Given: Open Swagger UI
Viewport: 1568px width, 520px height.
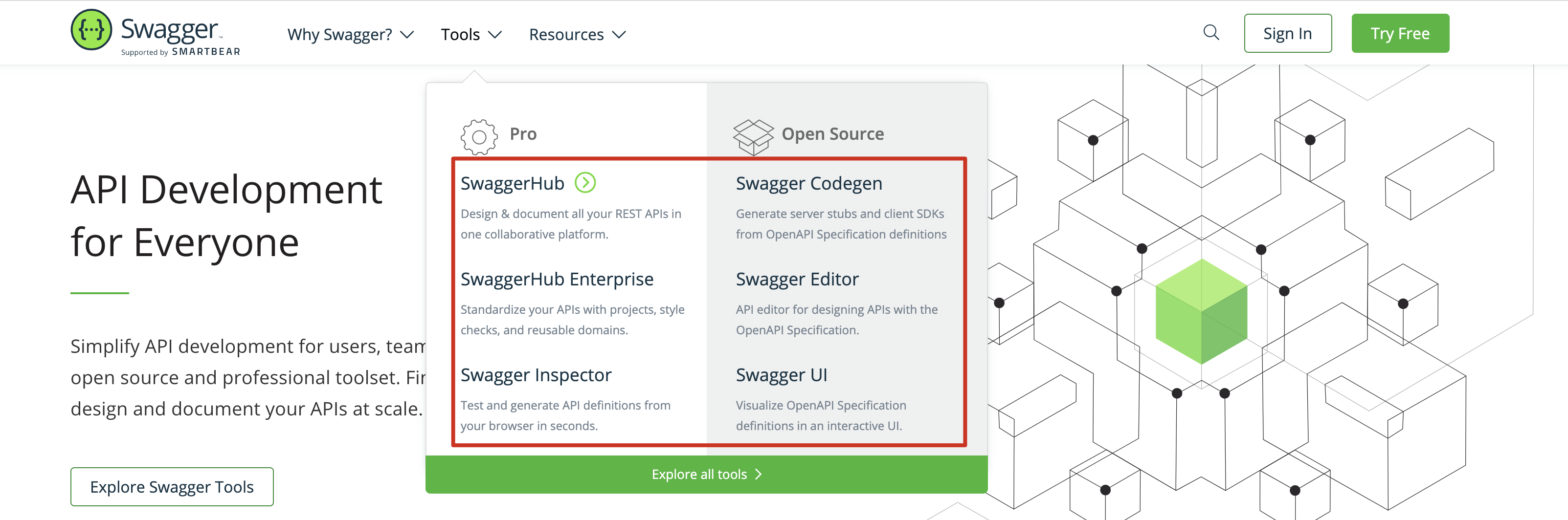Looking at the screenshot, I should tap(782, 375).
